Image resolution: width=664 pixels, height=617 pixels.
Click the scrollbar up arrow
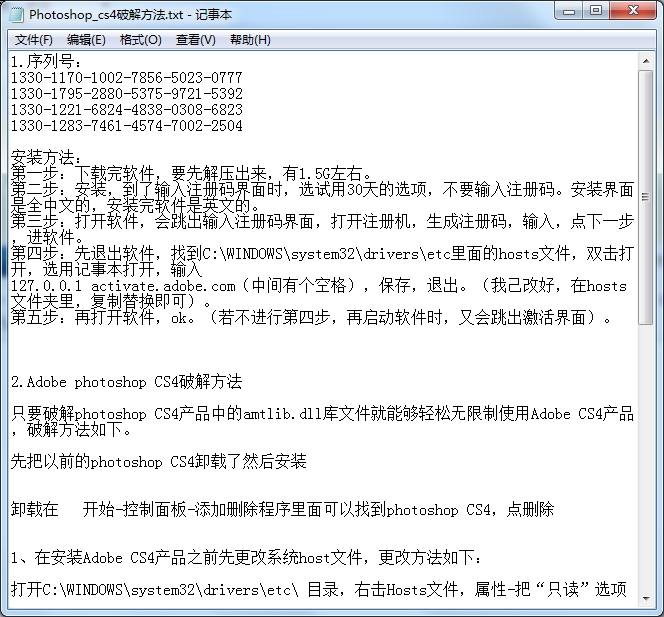[x=646, y=61]
